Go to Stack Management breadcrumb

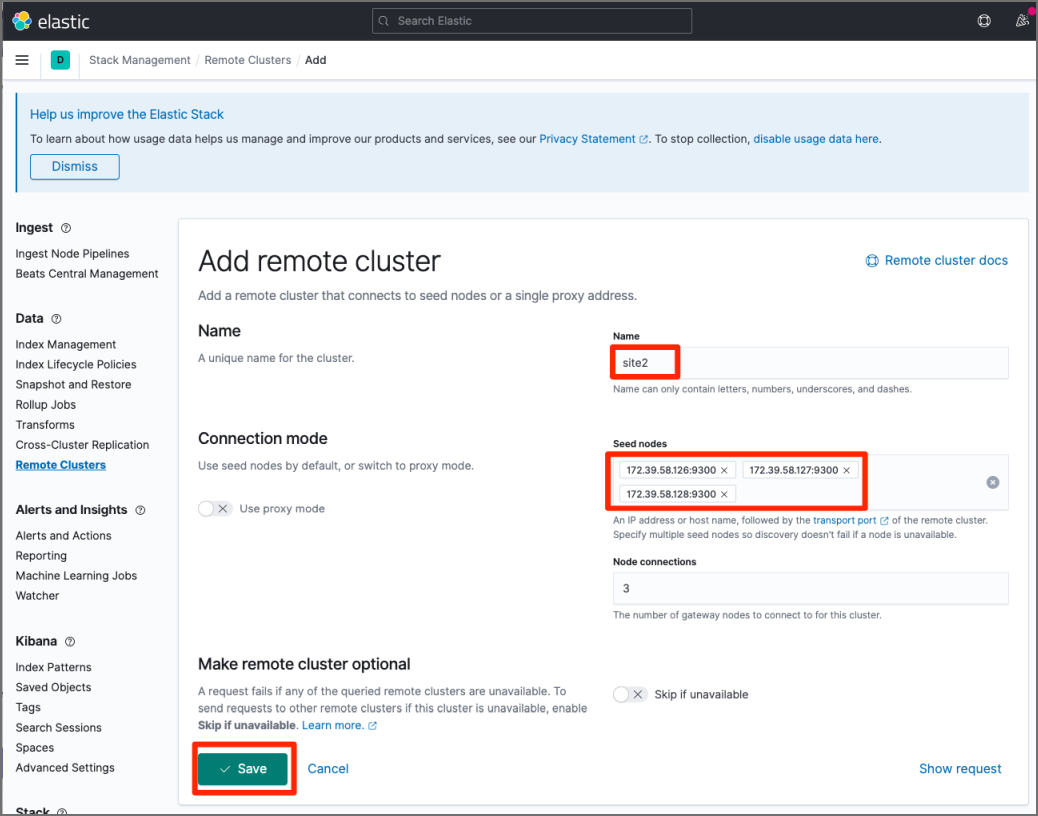(x=139, y=60)
